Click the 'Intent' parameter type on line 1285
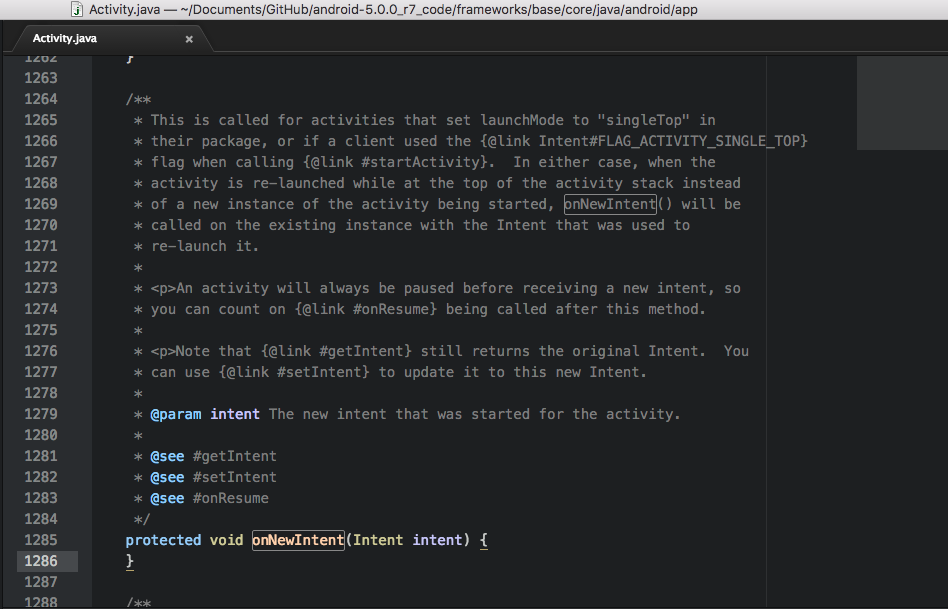 (378, 540)
